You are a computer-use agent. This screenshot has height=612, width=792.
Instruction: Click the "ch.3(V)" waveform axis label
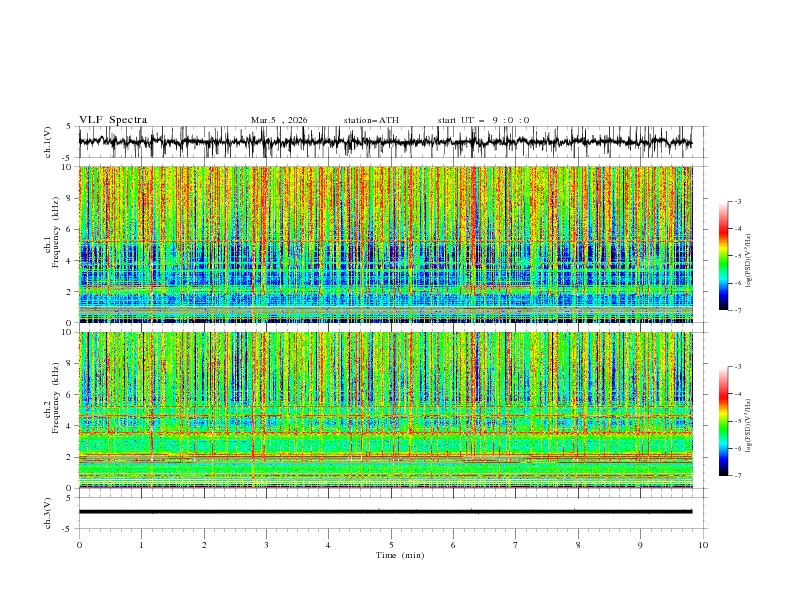click(48, 513)
